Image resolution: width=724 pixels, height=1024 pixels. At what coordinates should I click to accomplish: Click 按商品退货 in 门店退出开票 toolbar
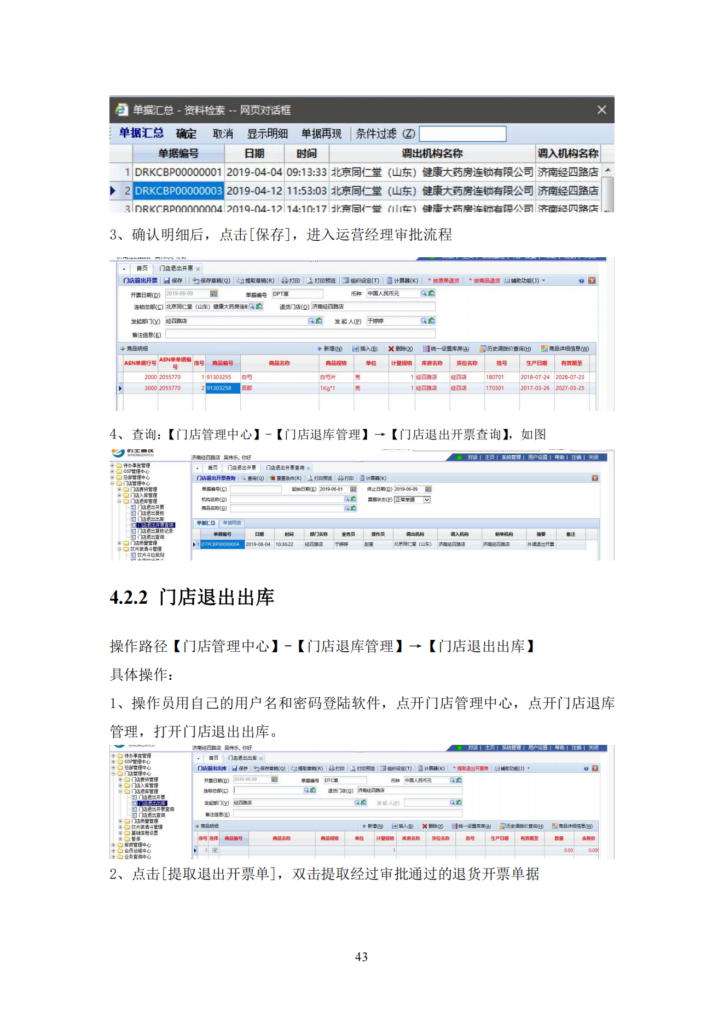click(484, 280)
